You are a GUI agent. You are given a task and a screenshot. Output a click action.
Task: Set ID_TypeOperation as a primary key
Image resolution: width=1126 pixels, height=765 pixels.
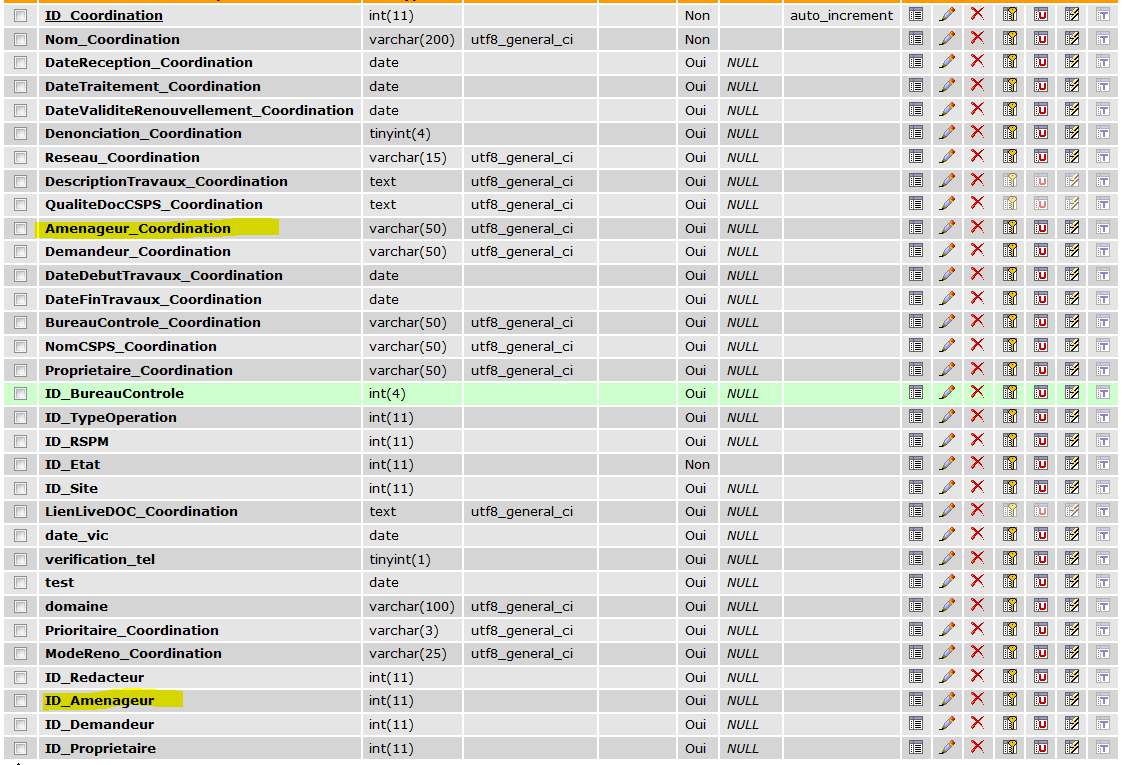(1009, 417)
